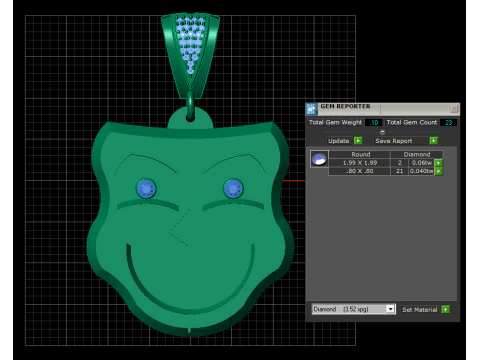
Task: Click the '.80 X .80' size cell
Action: 360,171
